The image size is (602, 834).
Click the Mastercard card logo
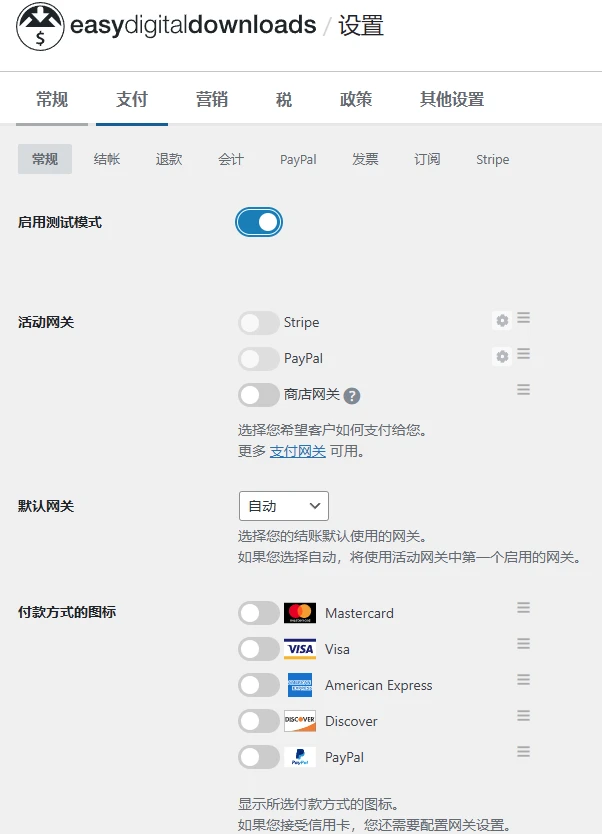pyautogui.click(x=300, y=613)
